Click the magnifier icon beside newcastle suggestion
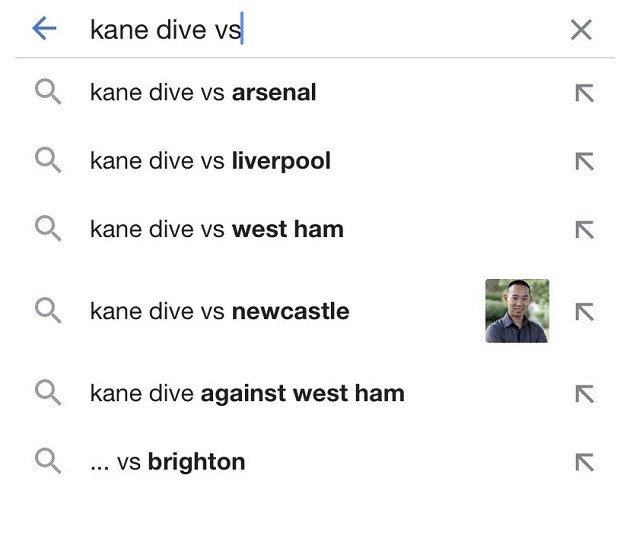 pos(48,310)
